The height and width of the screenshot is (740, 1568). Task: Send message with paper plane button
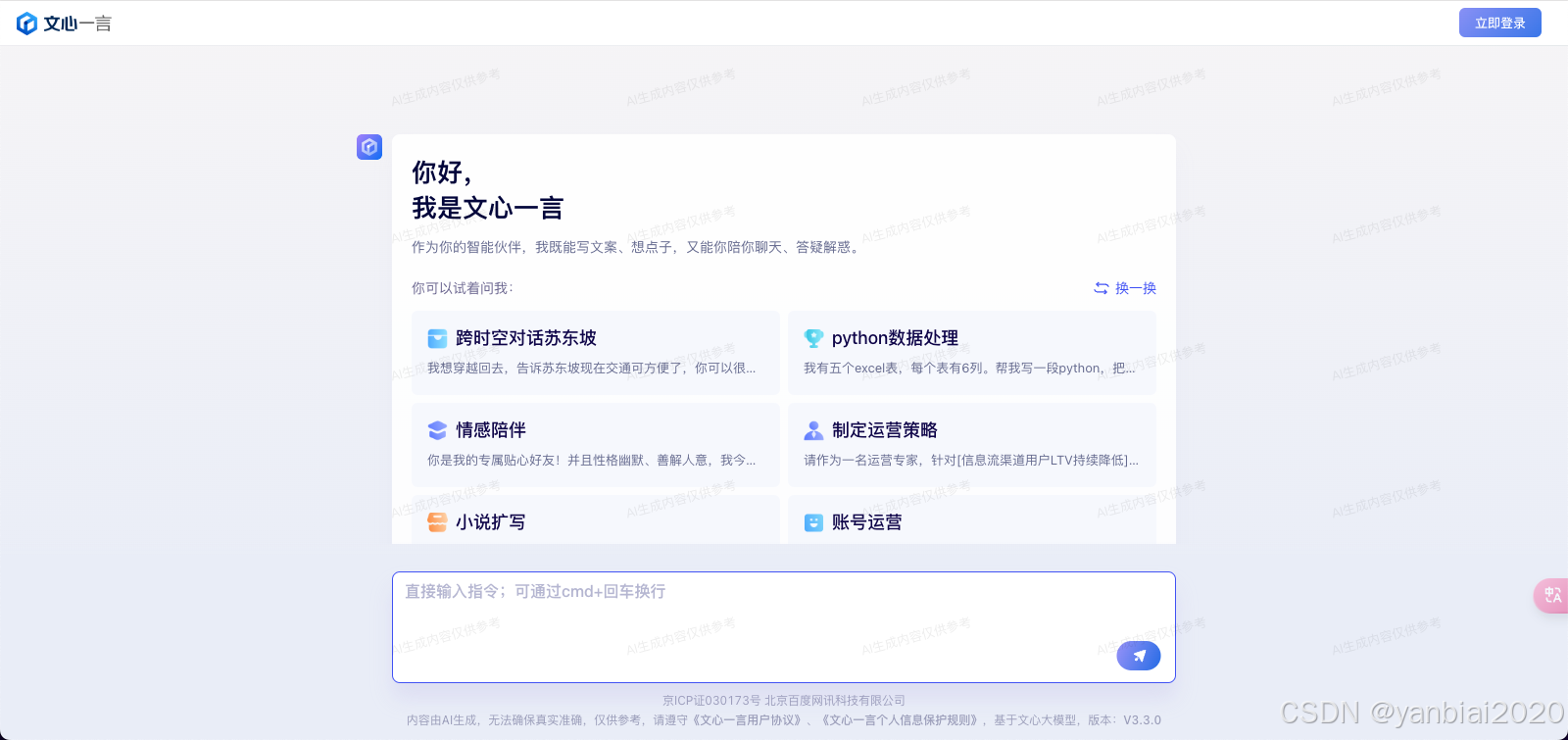click(x=1139, y=656)
